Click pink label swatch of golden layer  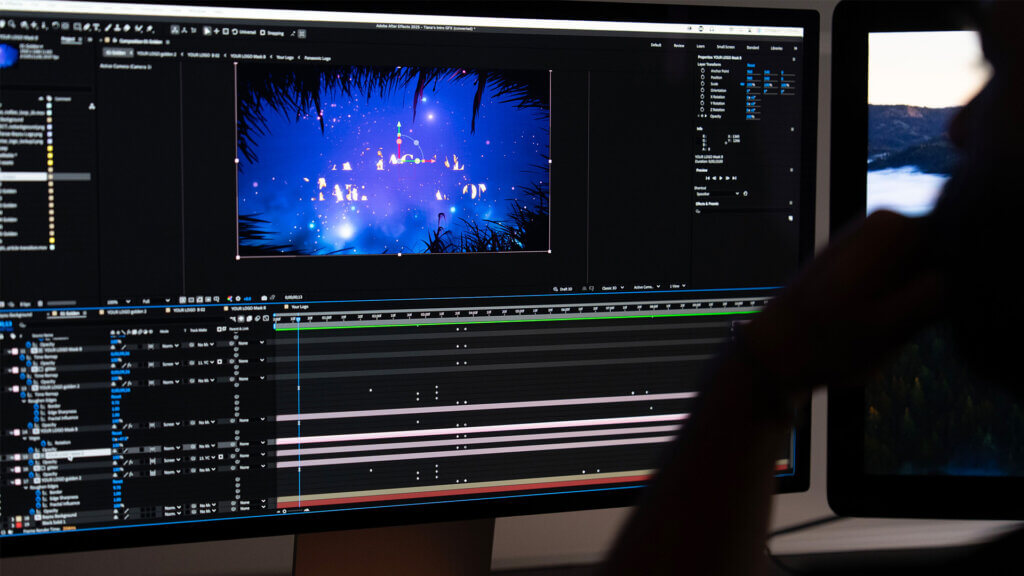click(x=15, y=370)
